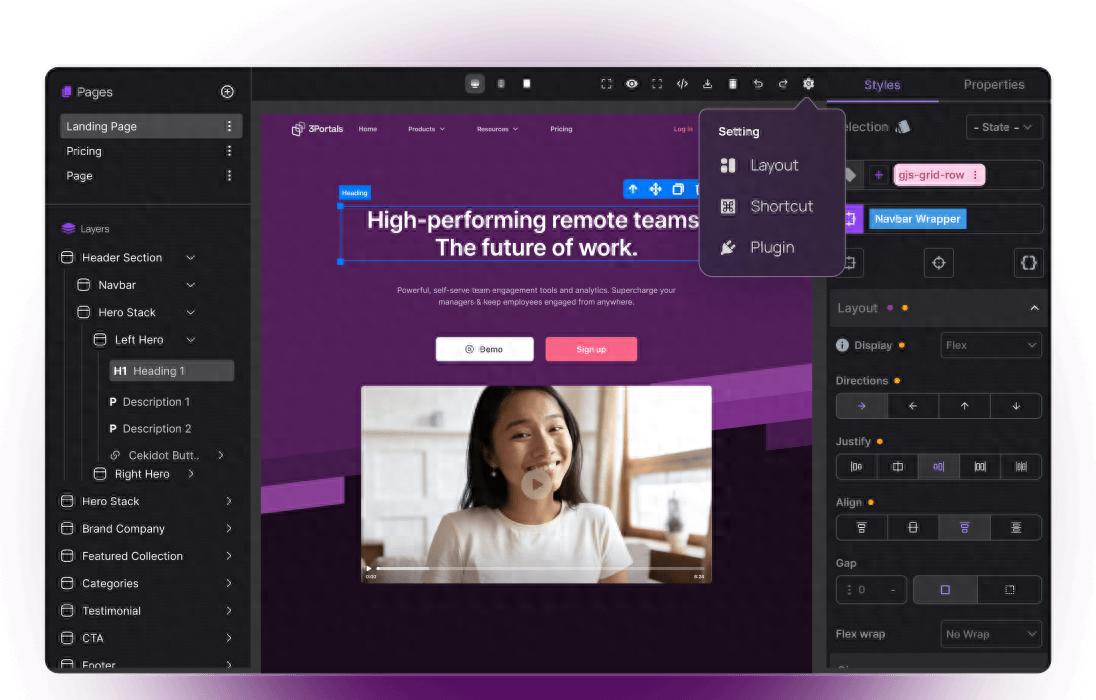
Task: Click the settings gear icon
Action: [809, 84]
